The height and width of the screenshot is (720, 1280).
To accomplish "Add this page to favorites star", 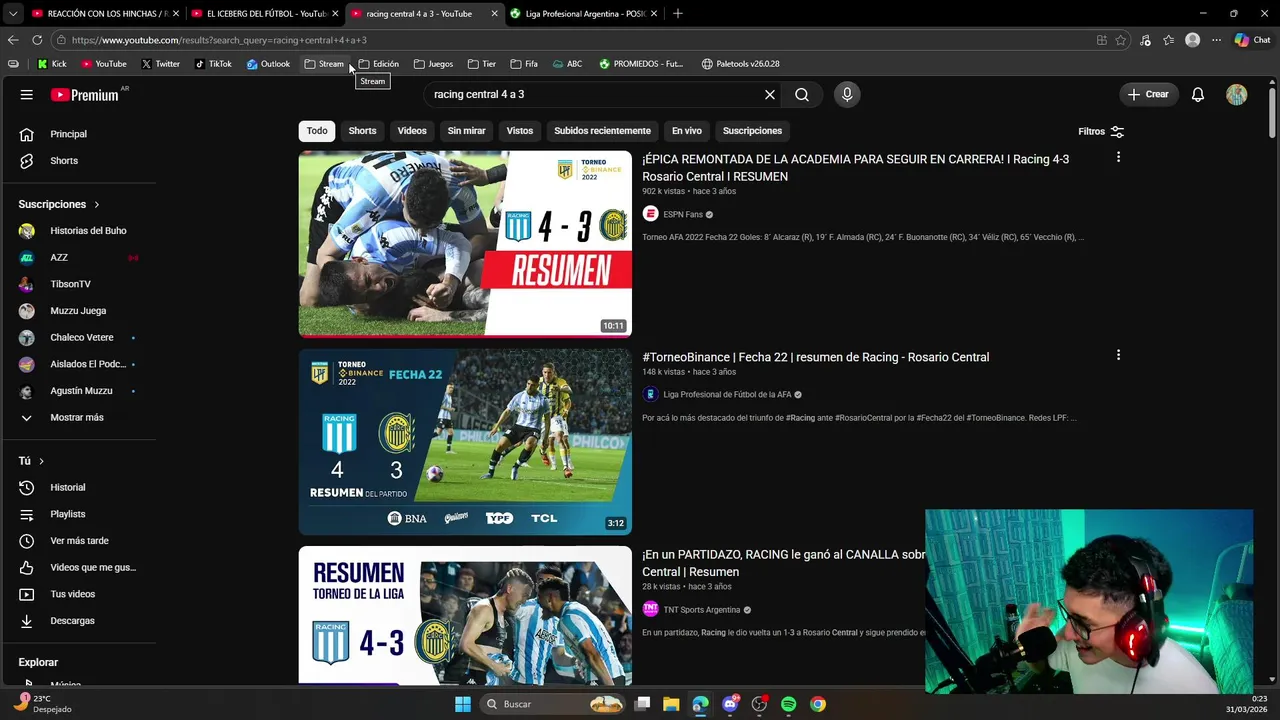I will pos(1121,40).
